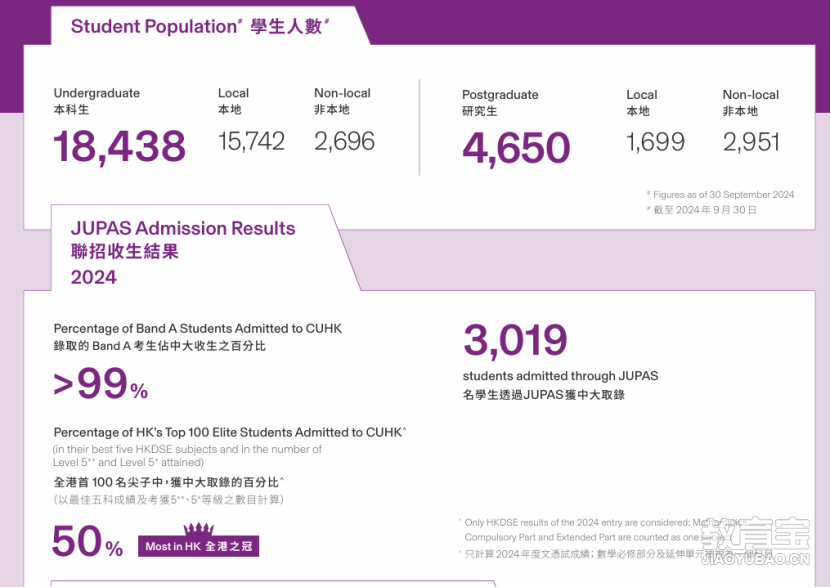Click the 'JUPAS Admission Results' heading
Image resolution: width=831 pixels, height=588 pixels.
point(183,228)
